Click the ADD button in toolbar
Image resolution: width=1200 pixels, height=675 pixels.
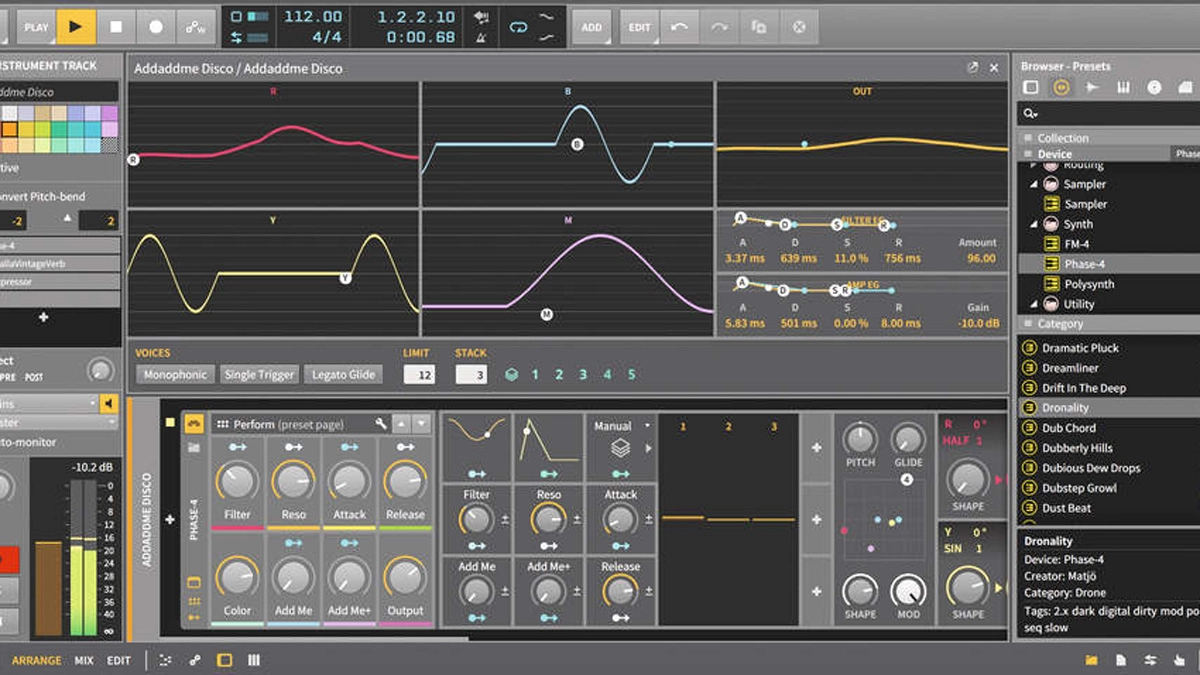click(592, 27)
